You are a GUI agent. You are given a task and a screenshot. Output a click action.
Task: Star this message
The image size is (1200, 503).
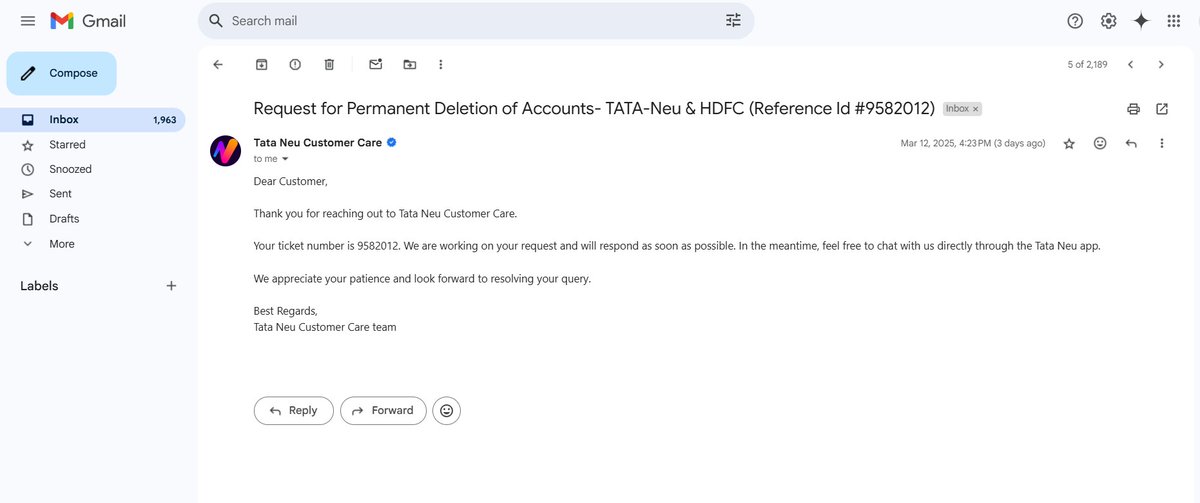(1069, 143)
